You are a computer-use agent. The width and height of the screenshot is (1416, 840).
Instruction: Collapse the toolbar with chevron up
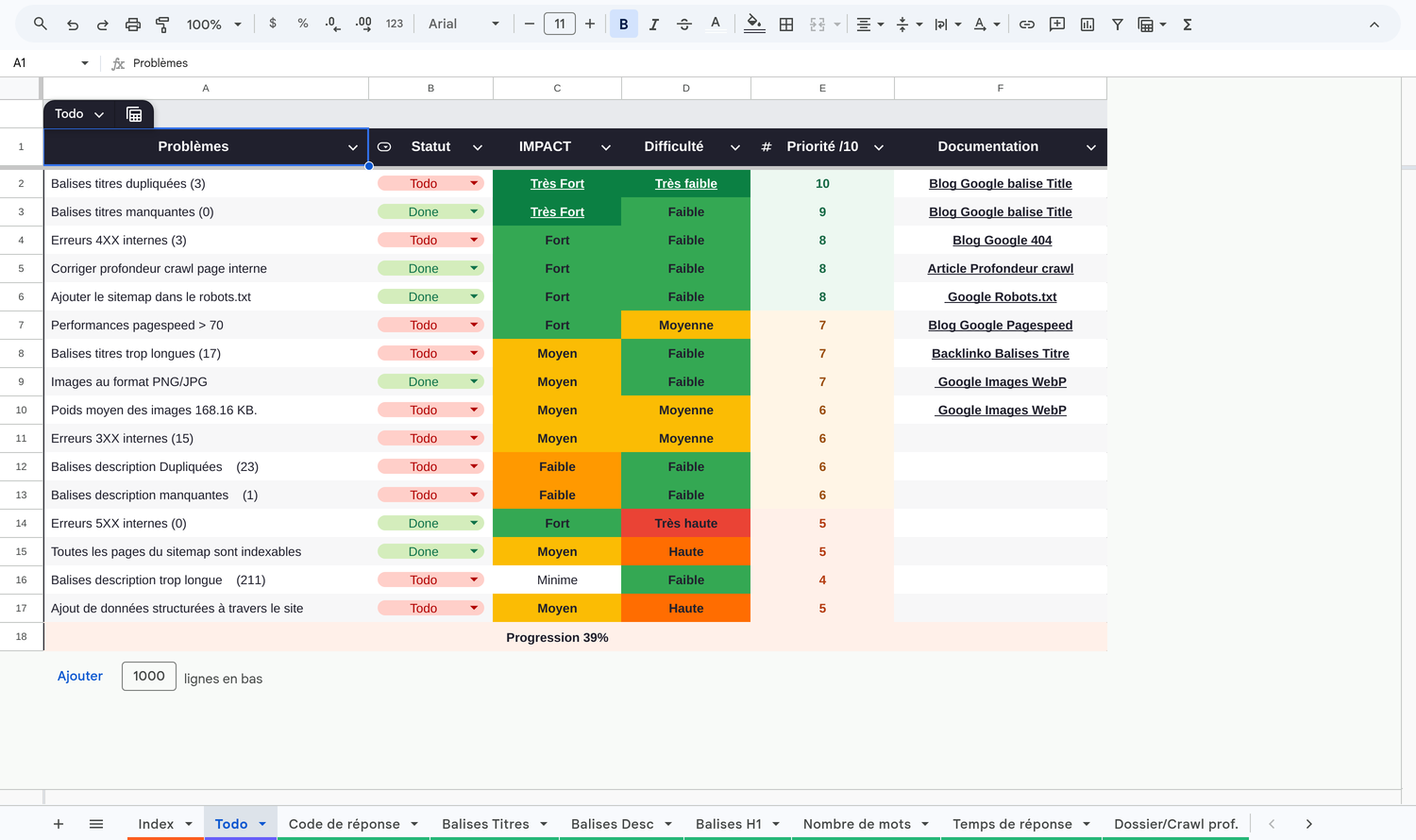click(1374, 25)
